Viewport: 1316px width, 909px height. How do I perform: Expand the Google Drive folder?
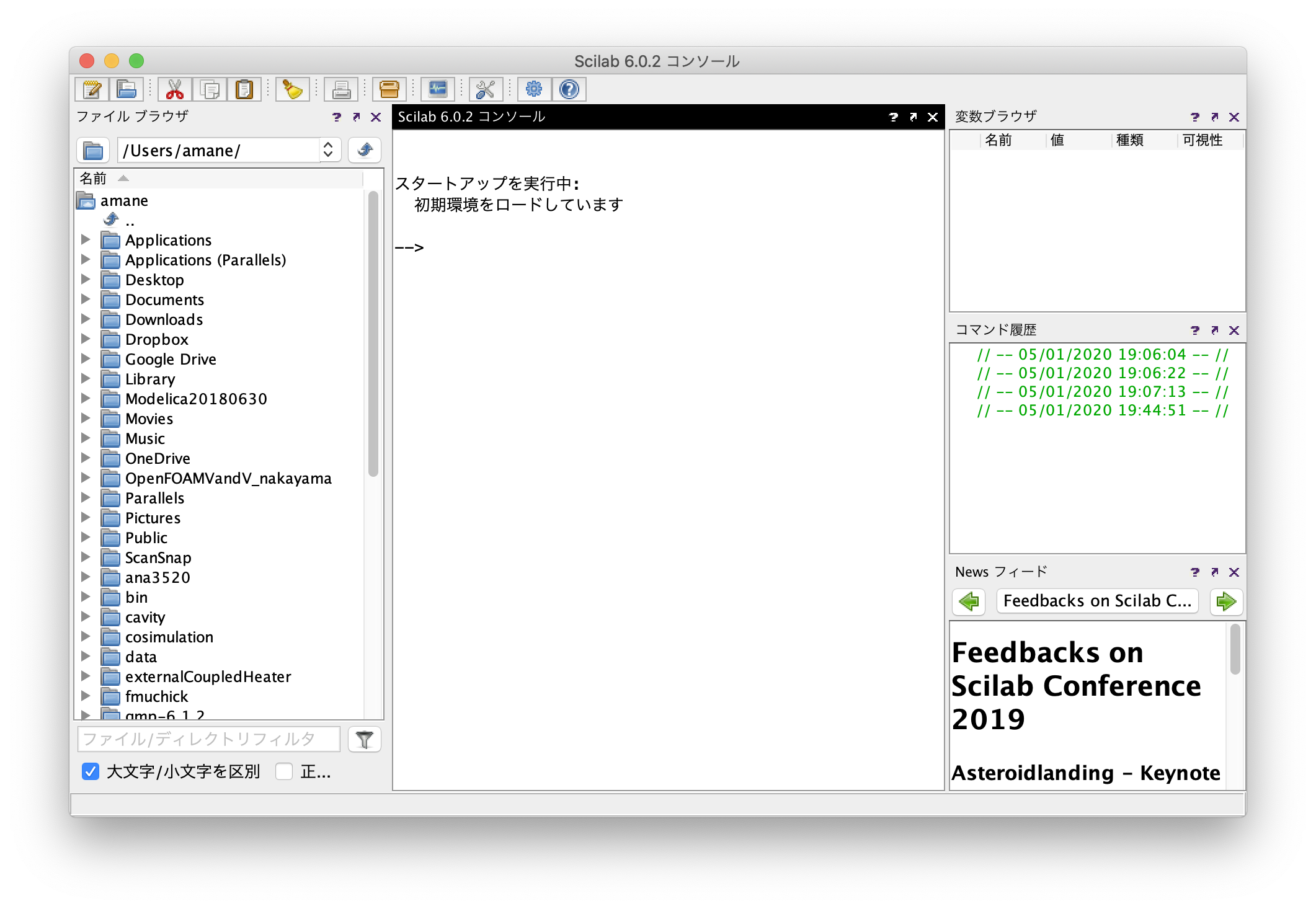coord(86,358)
